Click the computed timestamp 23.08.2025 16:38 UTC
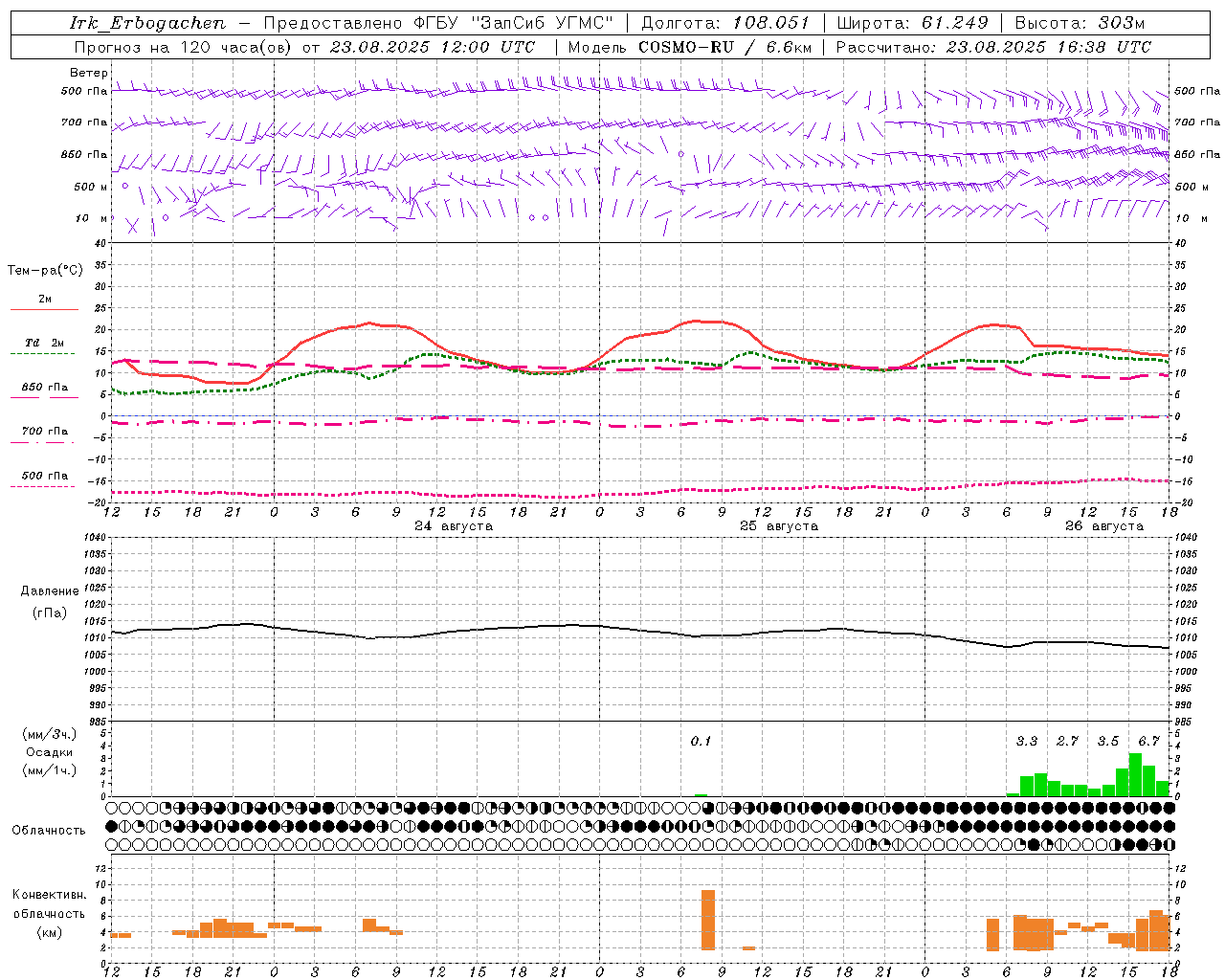Viewport: 1225px width, 980px height. (x=1048, y=47)
